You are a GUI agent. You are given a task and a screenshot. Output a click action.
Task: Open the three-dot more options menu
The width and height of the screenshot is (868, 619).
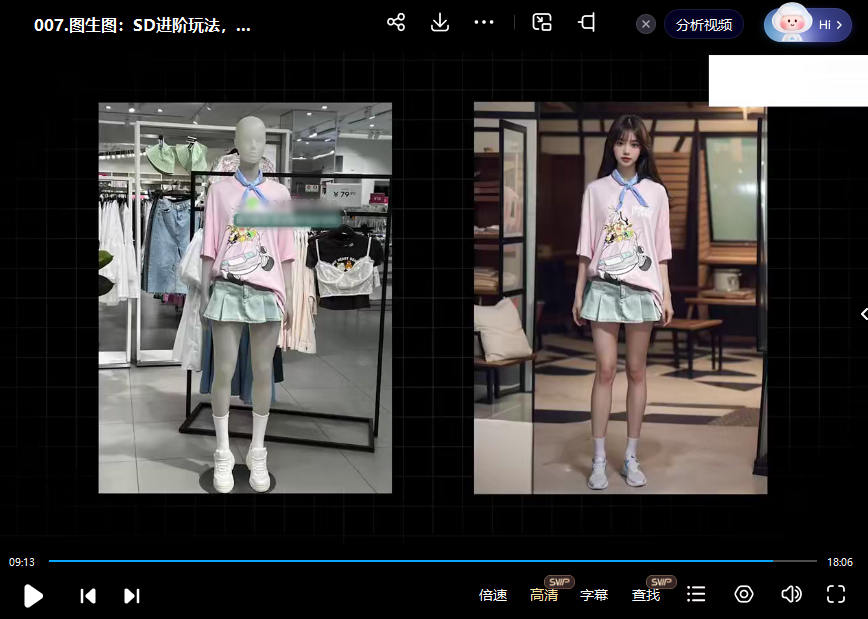point(484,23)
